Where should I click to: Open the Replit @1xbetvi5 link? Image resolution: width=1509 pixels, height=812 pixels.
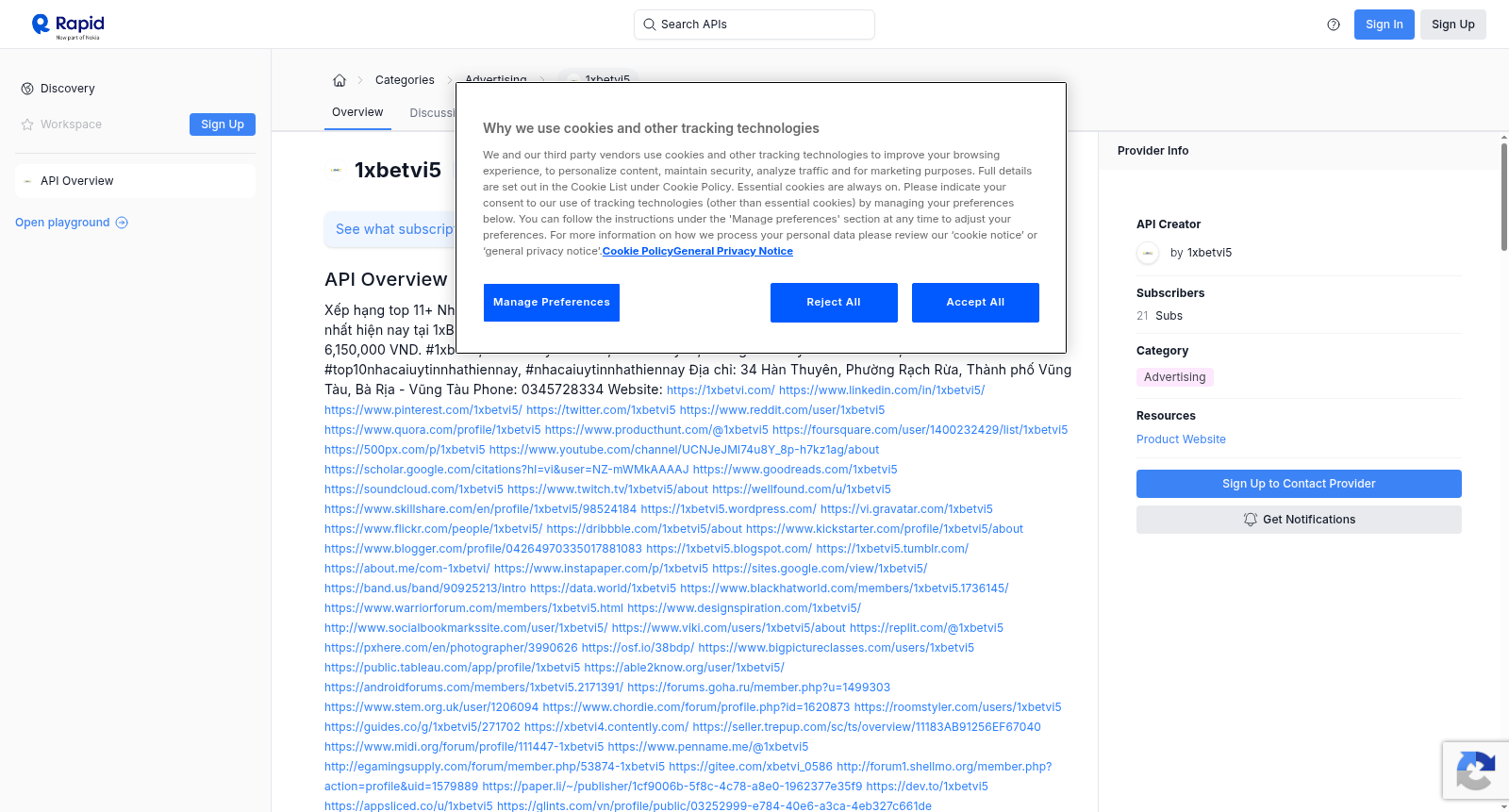(926, 628)
